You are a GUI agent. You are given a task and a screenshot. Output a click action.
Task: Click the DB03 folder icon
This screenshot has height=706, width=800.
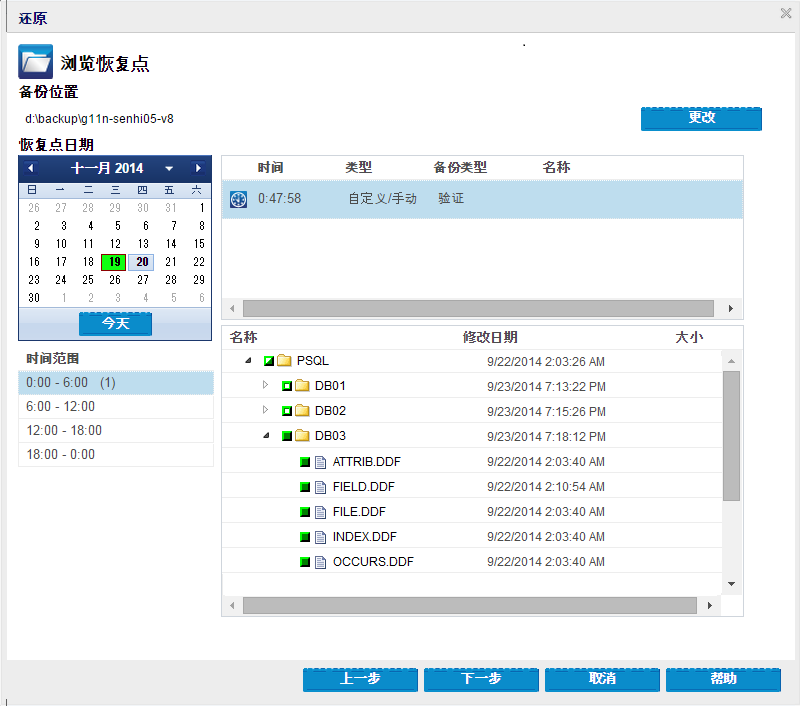[302, 436]
